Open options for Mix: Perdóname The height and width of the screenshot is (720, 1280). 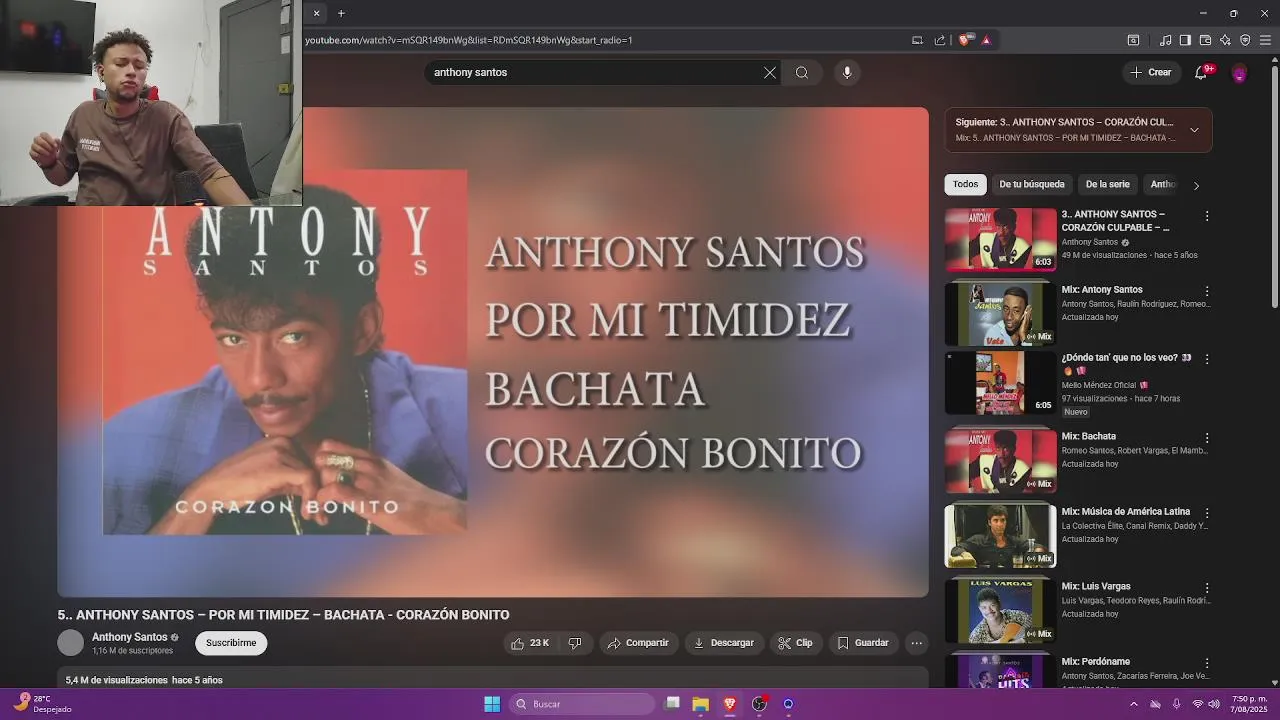1207,663
